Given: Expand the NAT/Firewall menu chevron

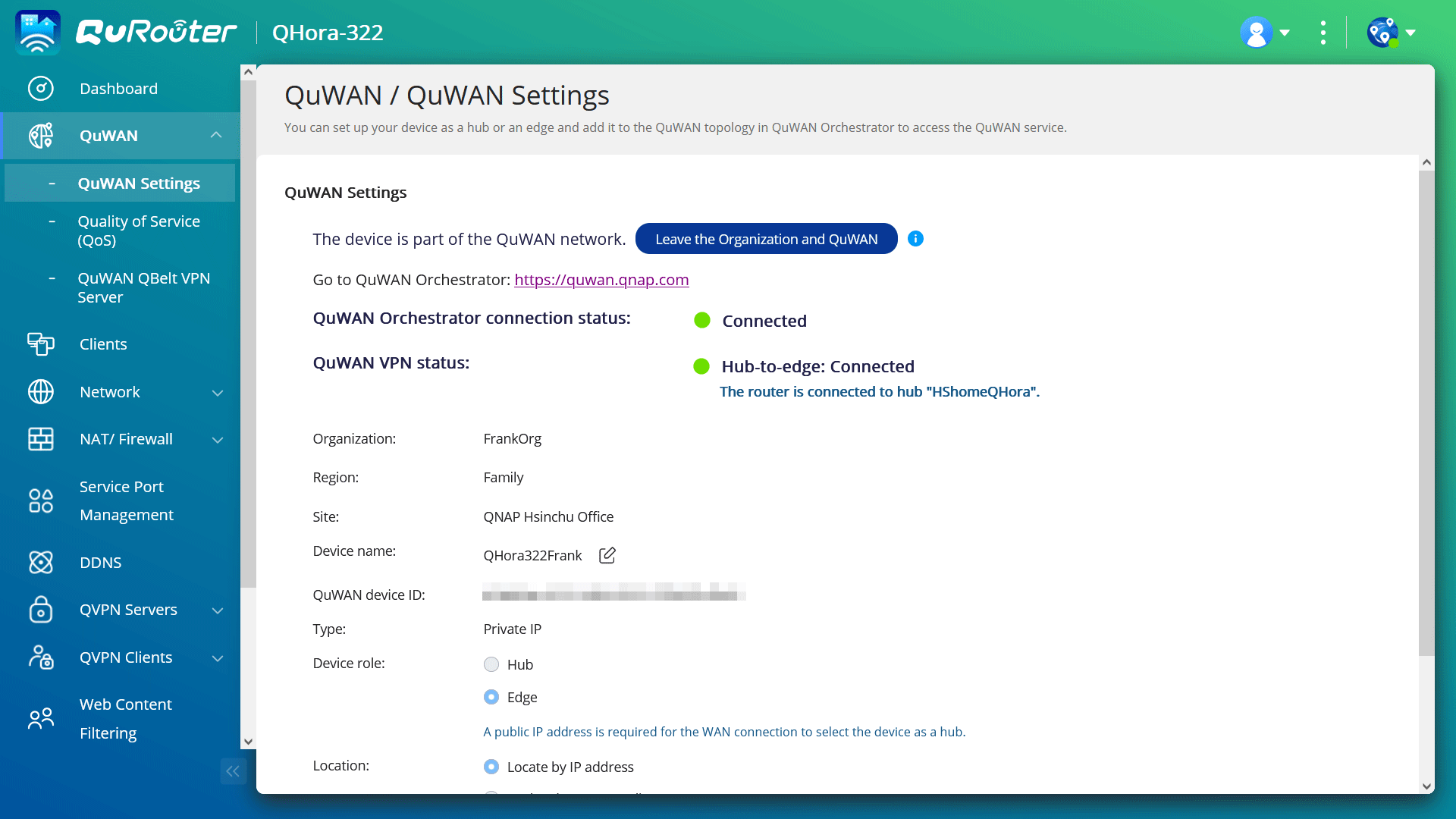Looking at the screenshot, I should pyautogui.click(x=218, y=440).
